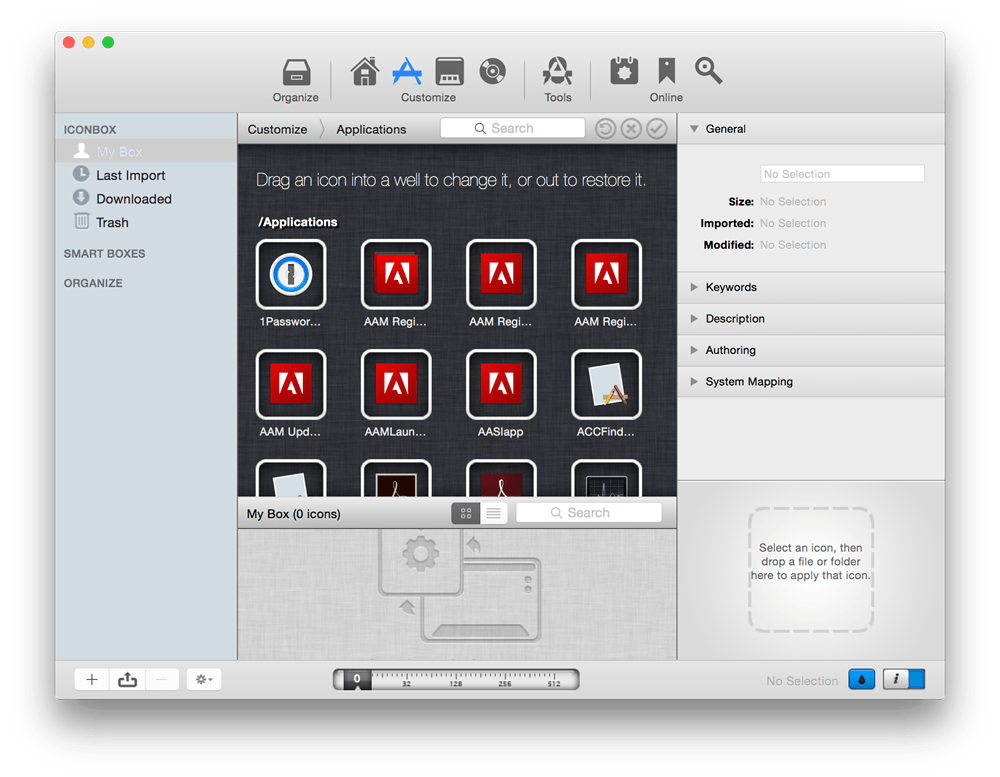1000x777 pixels.
Task: Toggle the blue droplet button
Action: click(x=862, y=679)
